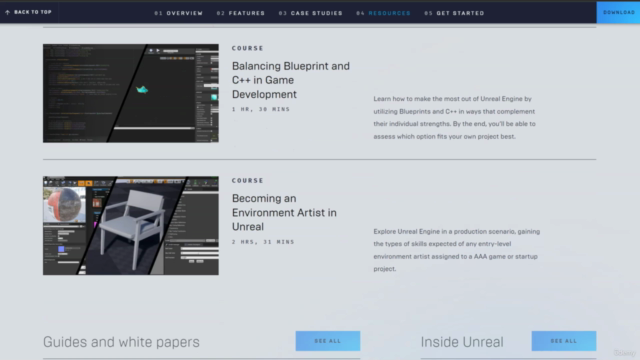
Task: Open the Balancing Blueprint and C++ course thumbnail
Action: coord(131,93)
